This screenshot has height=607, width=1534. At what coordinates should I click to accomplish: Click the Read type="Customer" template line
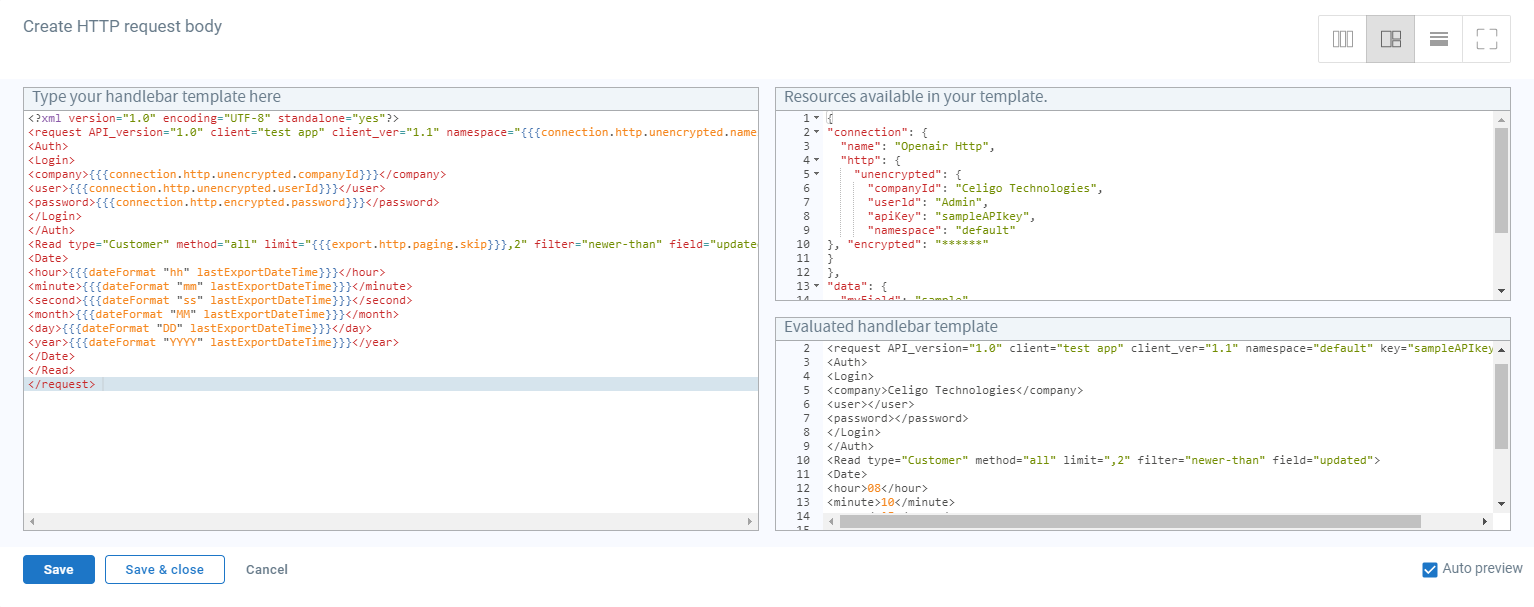[x=391, y=244]
